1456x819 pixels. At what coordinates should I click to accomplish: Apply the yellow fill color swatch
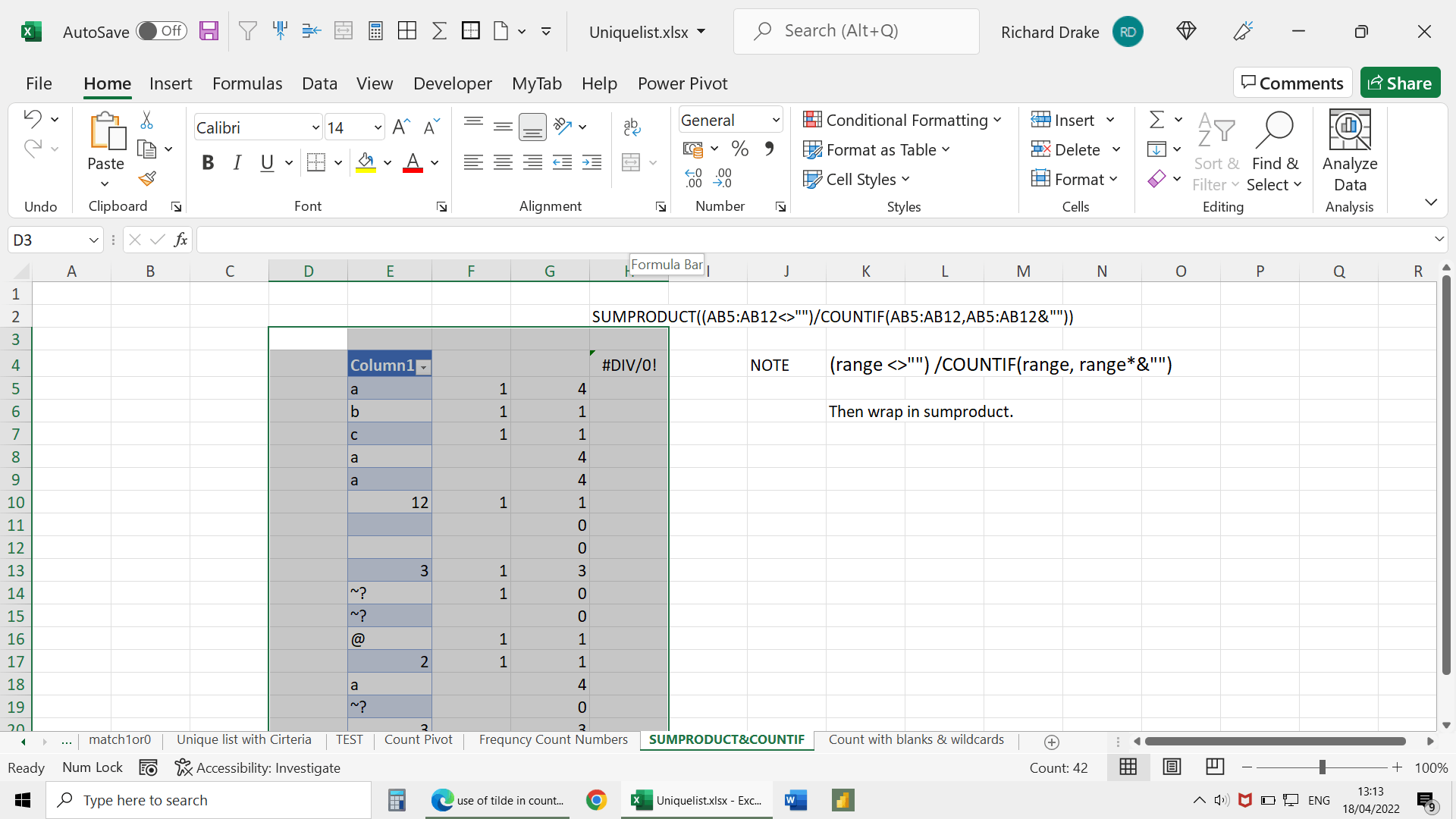[x=366, y=162]
